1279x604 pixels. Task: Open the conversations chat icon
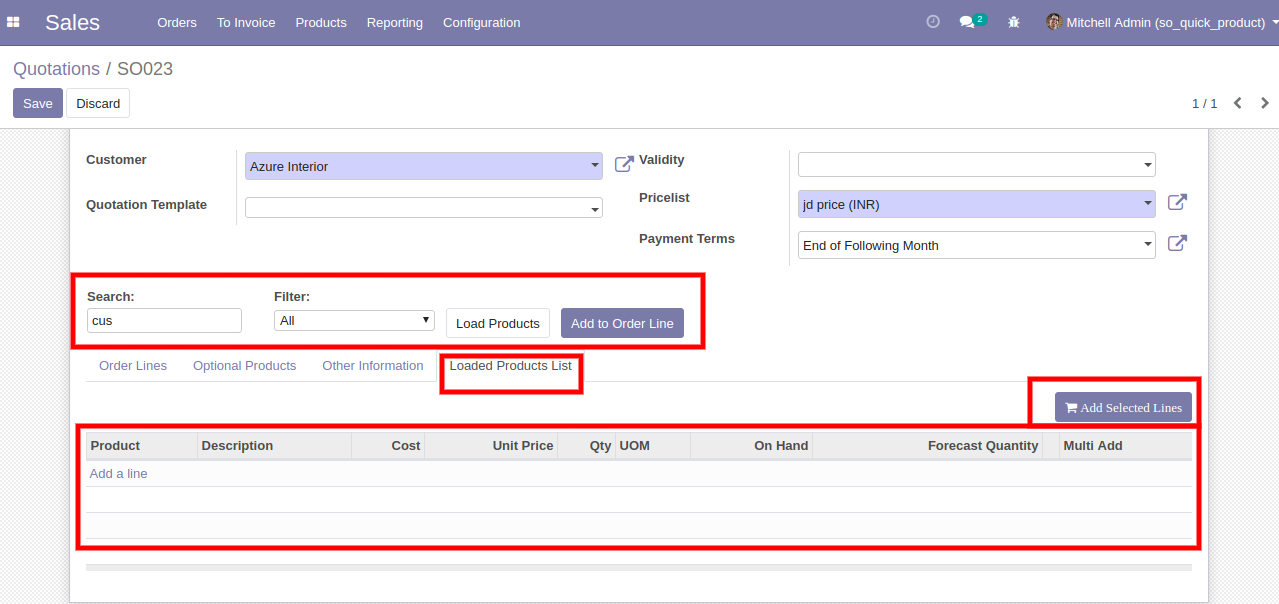click(967, 22)
